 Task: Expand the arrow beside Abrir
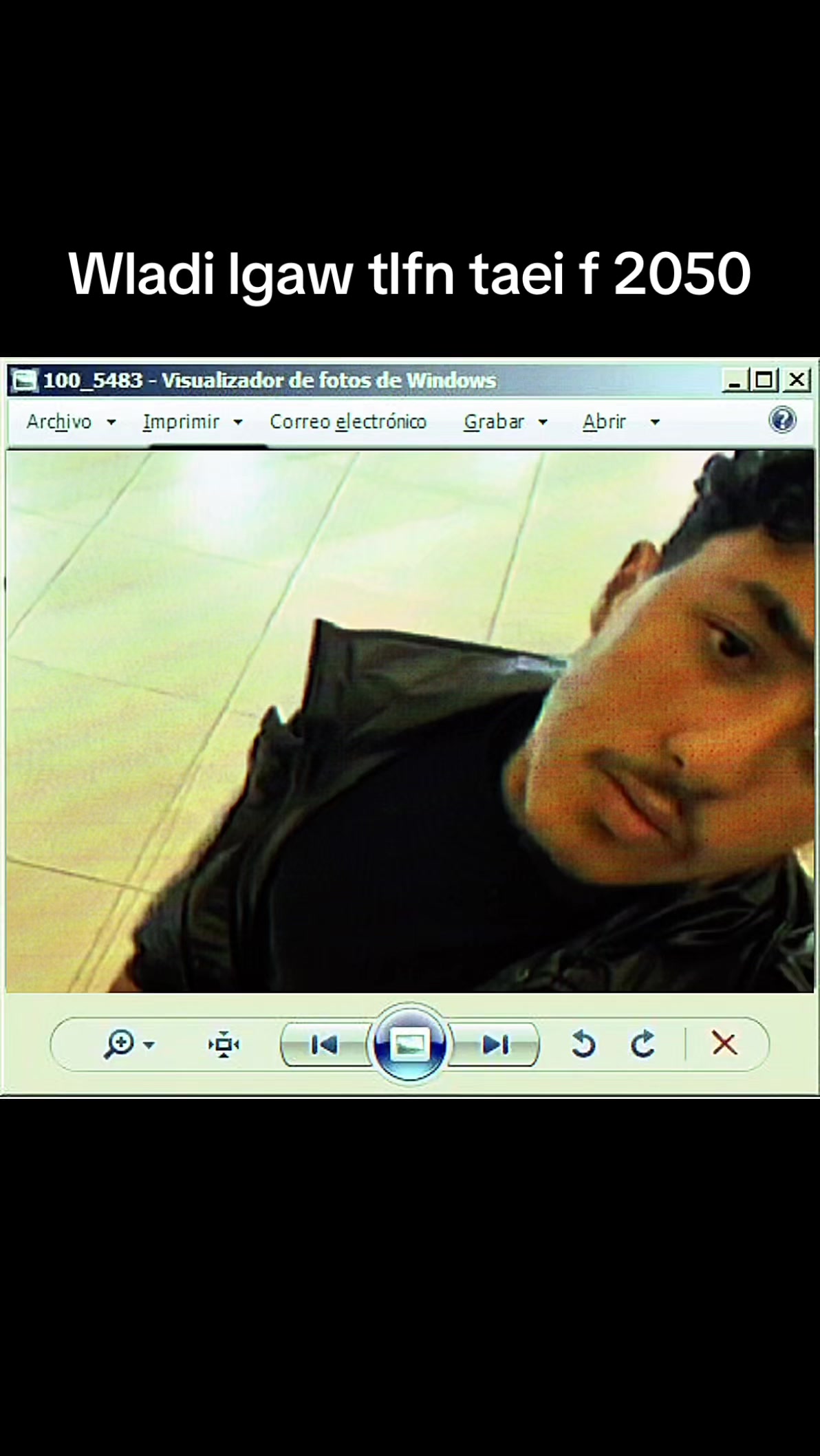pos(655,422)
